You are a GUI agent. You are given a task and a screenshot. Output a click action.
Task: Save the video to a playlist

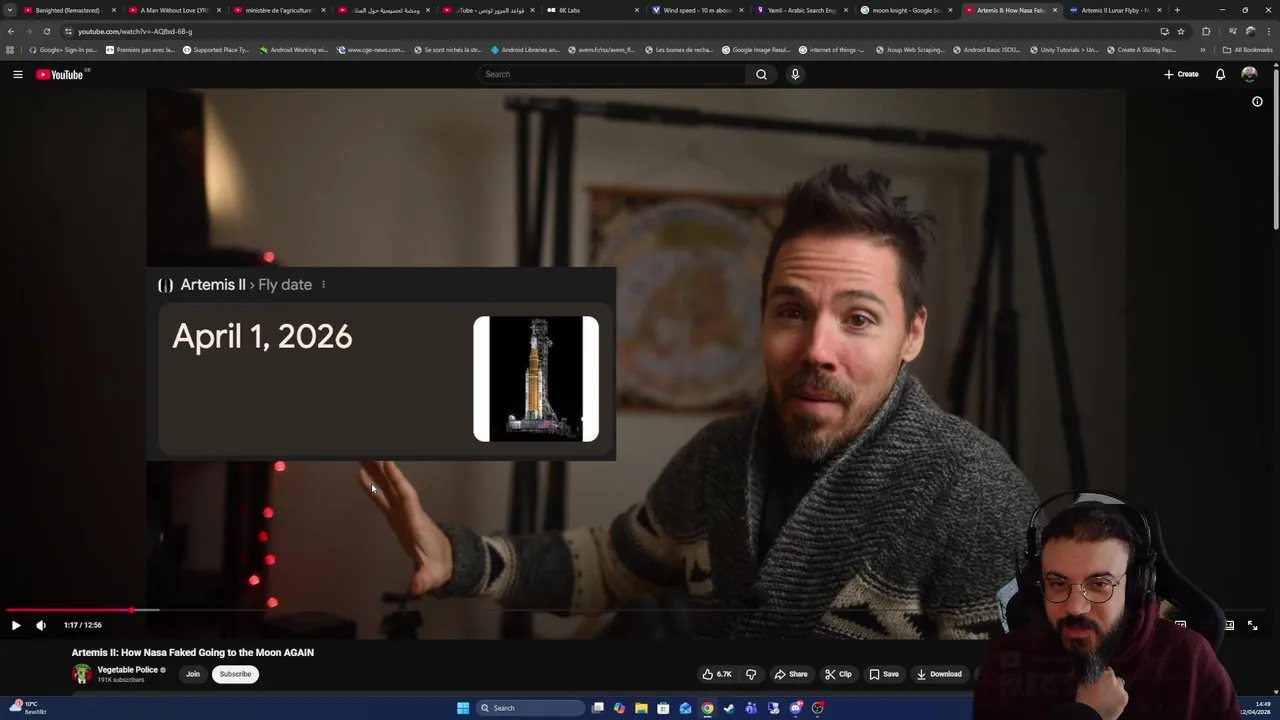tap(884, 674)
